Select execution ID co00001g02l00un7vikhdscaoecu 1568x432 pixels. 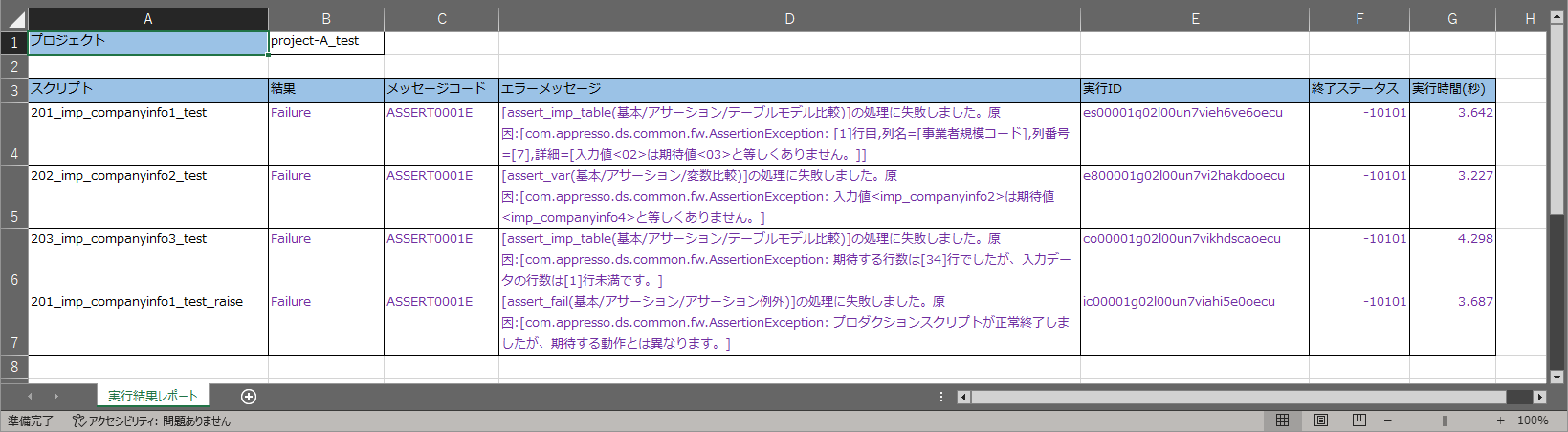(1195, 260)
